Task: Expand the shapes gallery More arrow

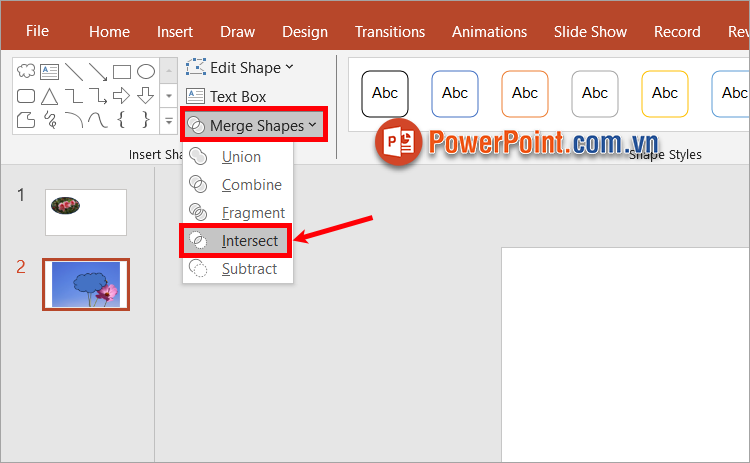Action: (169, 121)
